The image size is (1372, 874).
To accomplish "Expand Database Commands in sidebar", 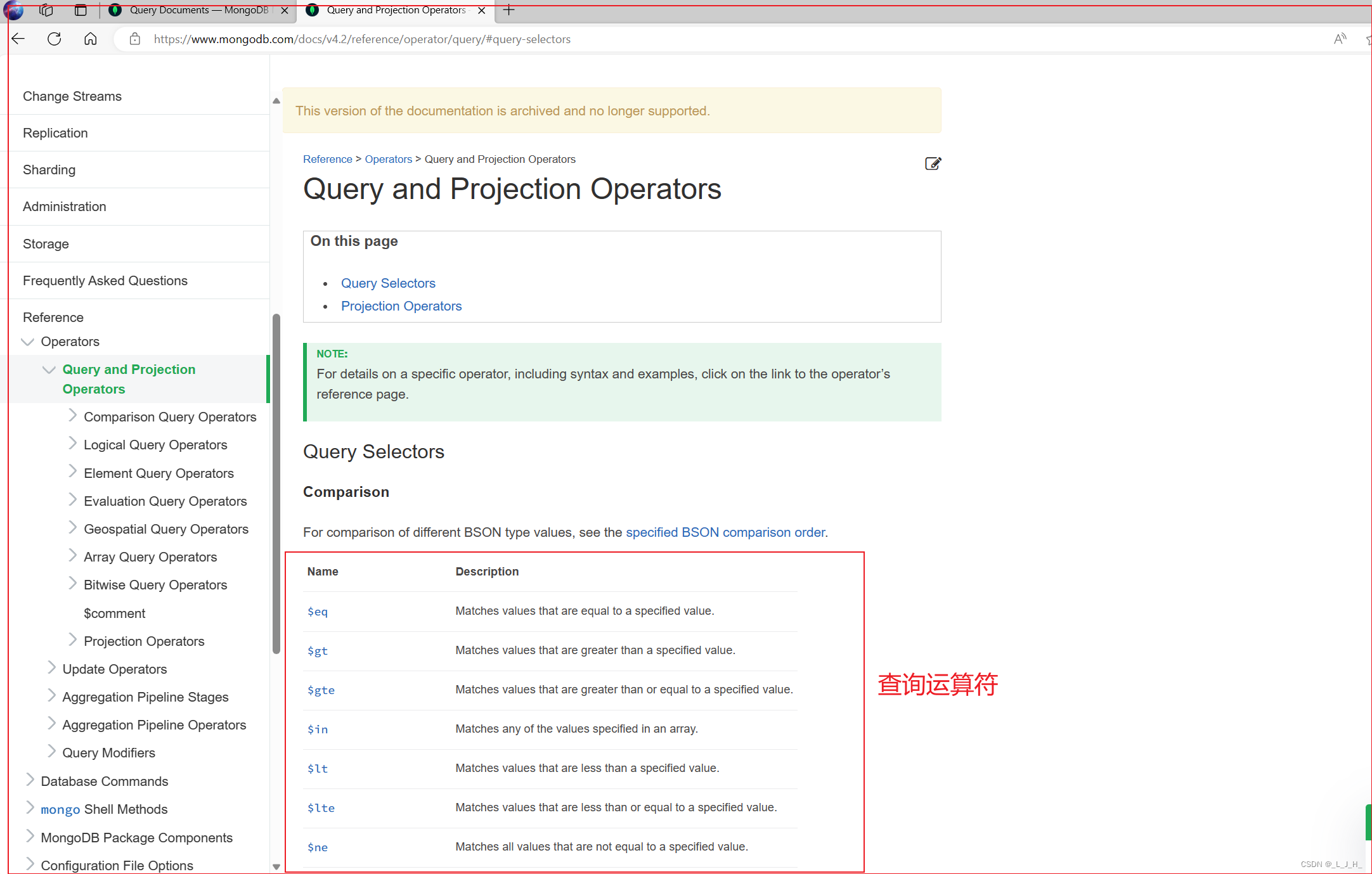I will pyautogui.click(x=30, y=780).
